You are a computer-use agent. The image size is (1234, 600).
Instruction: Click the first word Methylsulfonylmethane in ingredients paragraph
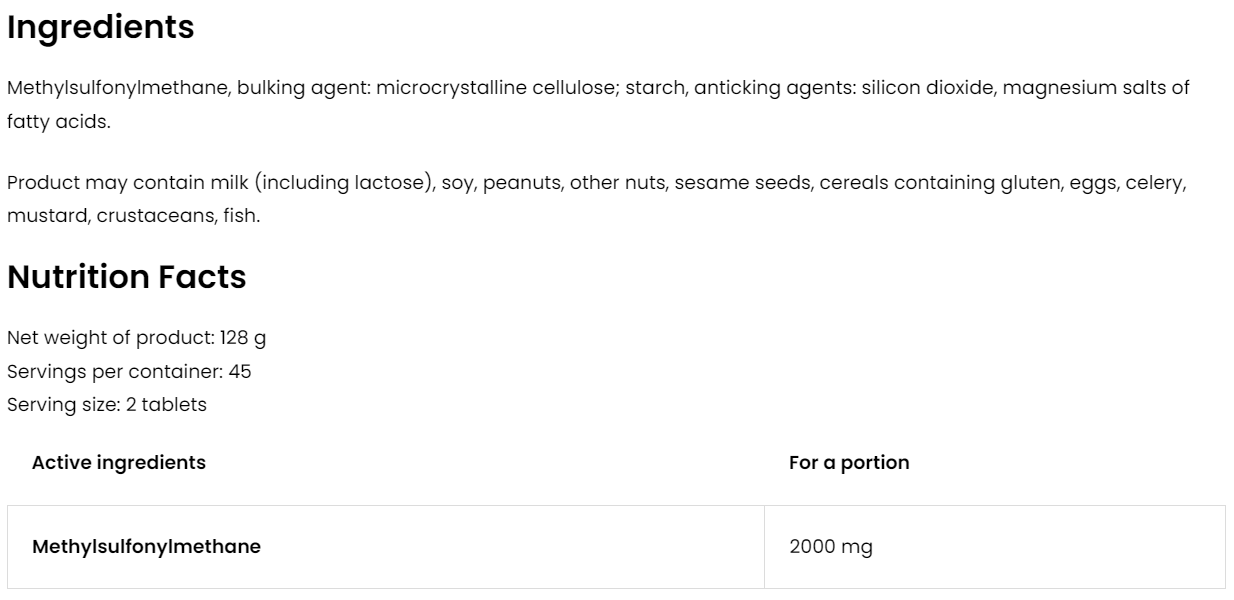[119, 88]
